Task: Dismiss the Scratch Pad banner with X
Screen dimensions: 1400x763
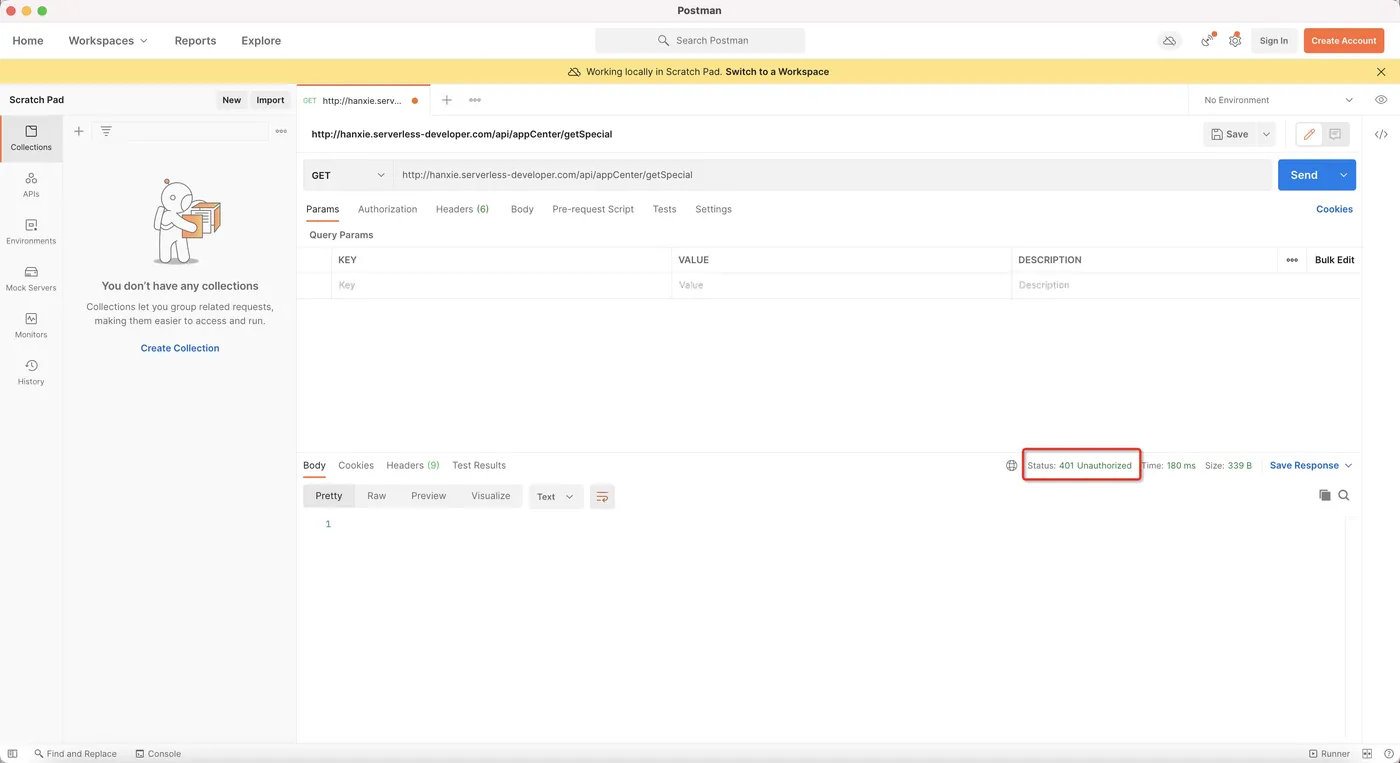Action: (x=1381, y=72)
